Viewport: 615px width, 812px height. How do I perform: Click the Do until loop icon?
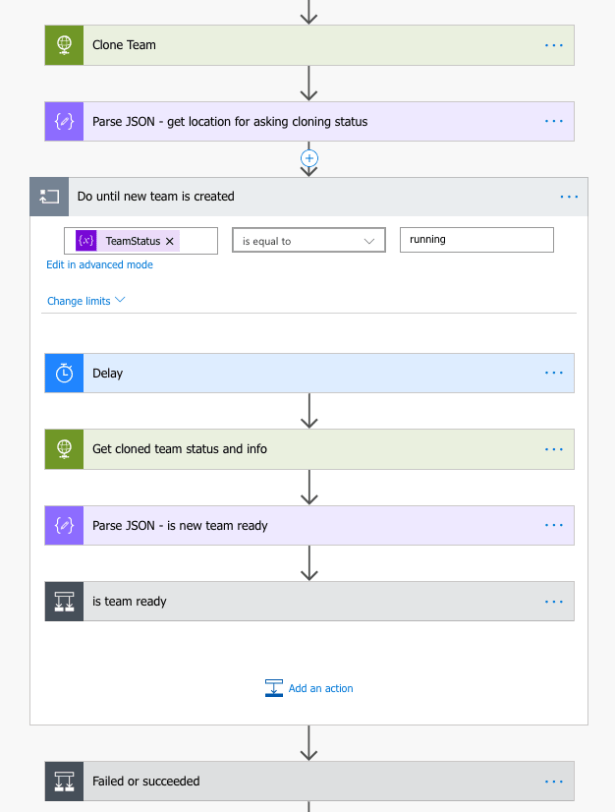pyautogui.click(x=48, y=196)
